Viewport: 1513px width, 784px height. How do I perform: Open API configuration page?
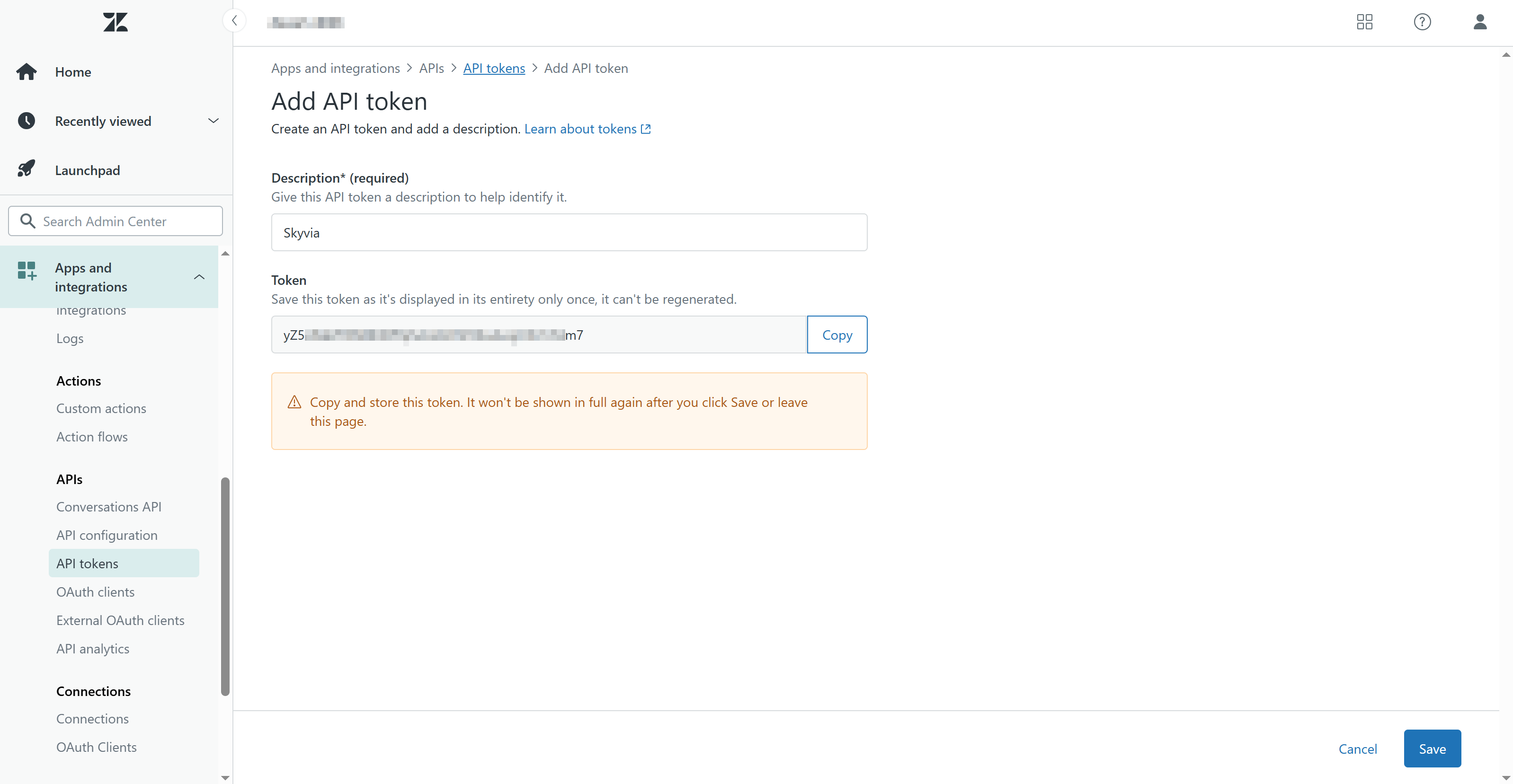click(x=107, y=535)
